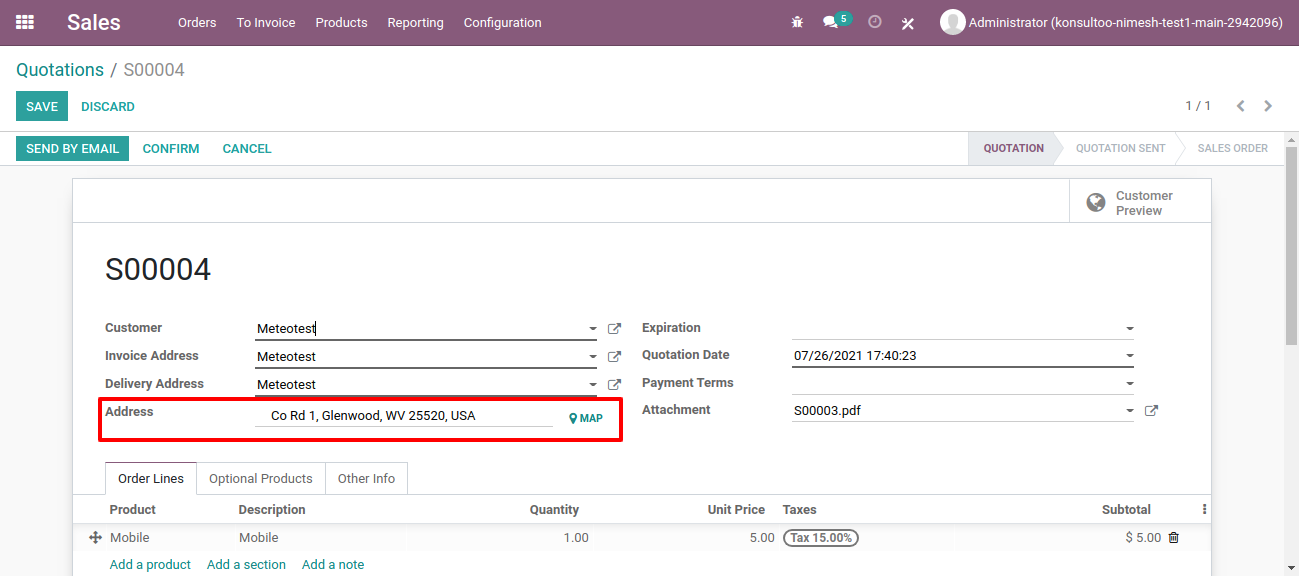The height and width of the screenshot is (576, 1299).
Task: Cancel the quotation
Action: tap(247, 149)
